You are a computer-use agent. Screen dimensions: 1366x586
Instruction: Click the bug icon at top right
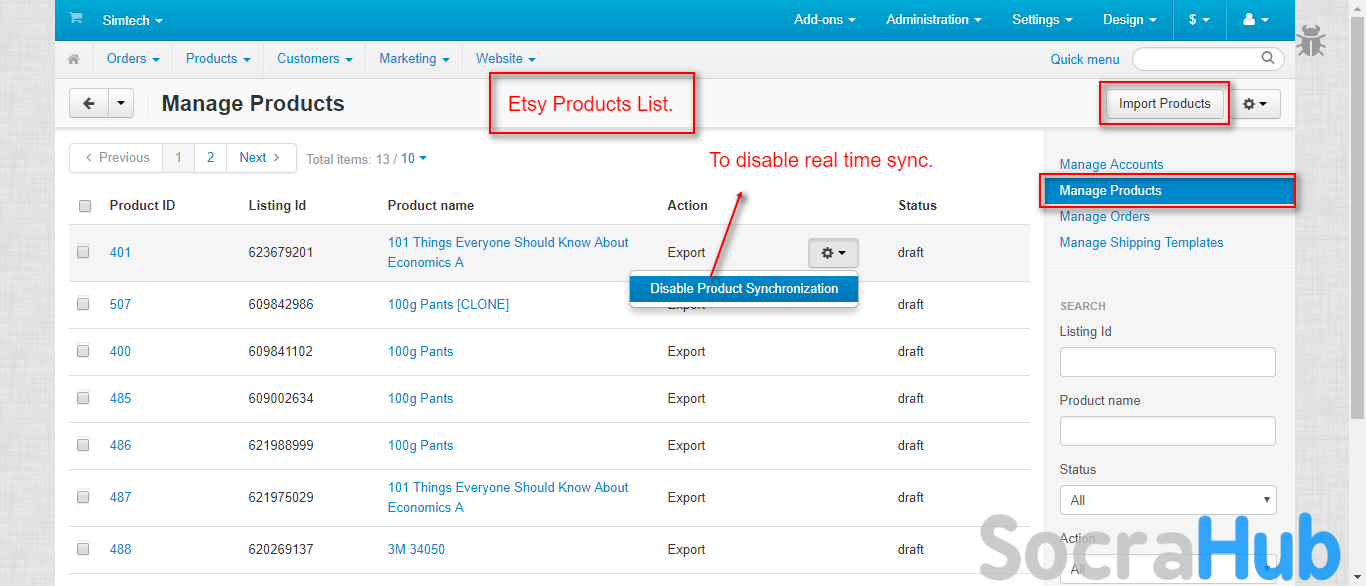click(x=1311, y=42)
